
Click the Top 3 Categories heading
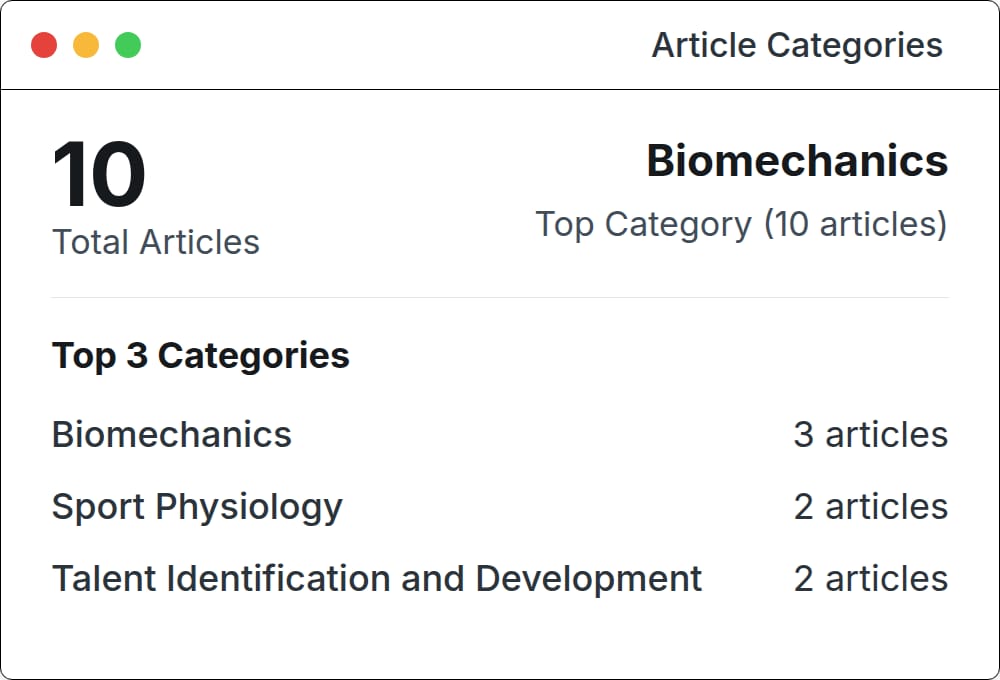[201, 356]
